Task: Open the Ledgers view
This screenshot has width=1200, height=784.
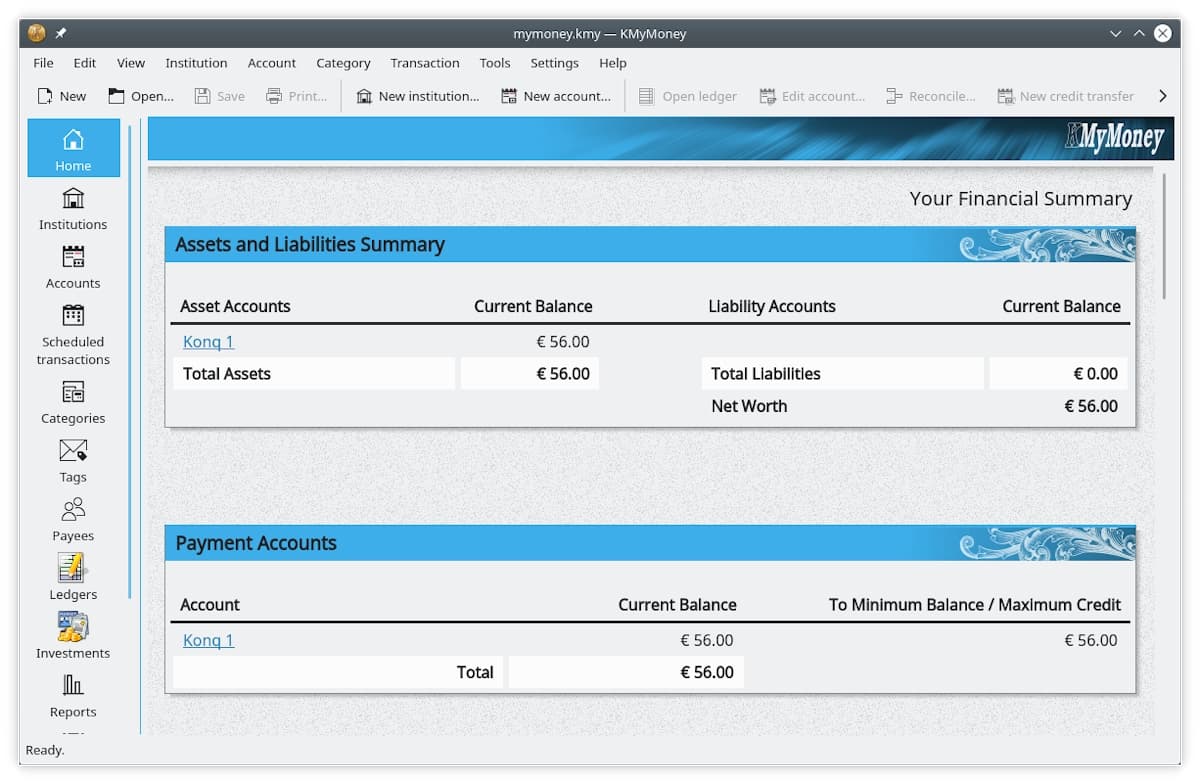Action: pos(73,578)
